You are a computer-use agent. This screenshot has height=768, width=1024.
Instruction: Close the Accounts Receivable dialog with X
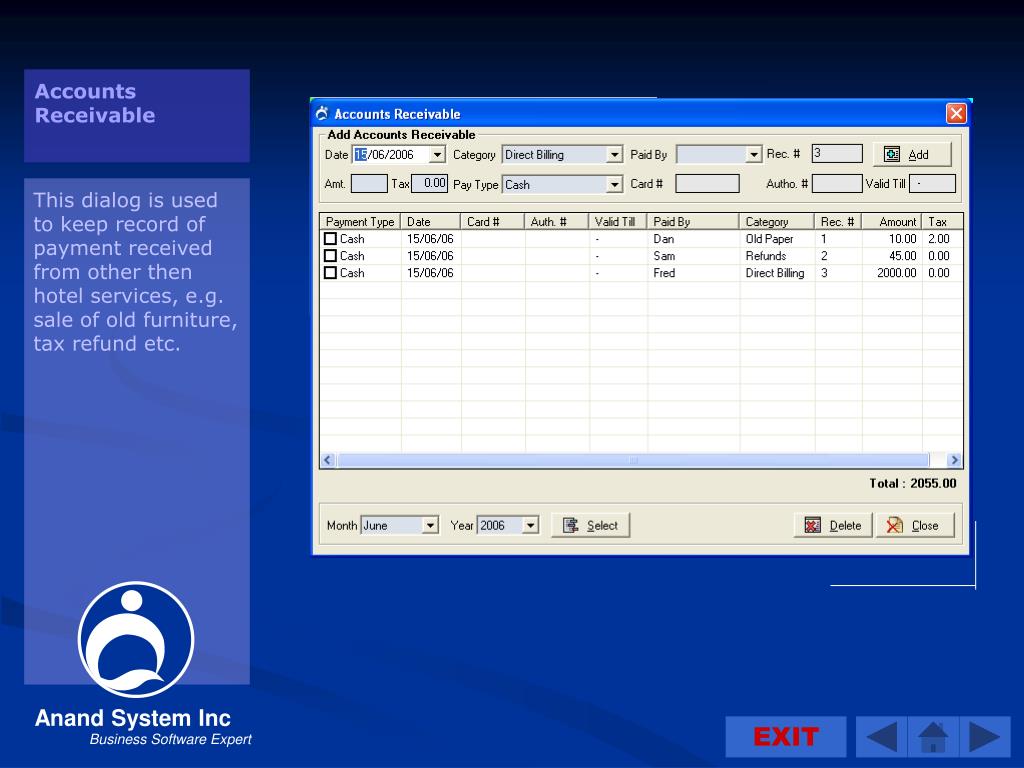click(x=956, y=114)
